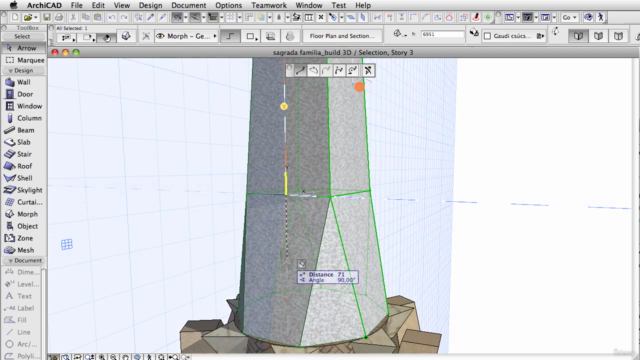Click the Floor Plan and Section button
Screen dimensions: 640x360
click(342, 36)
